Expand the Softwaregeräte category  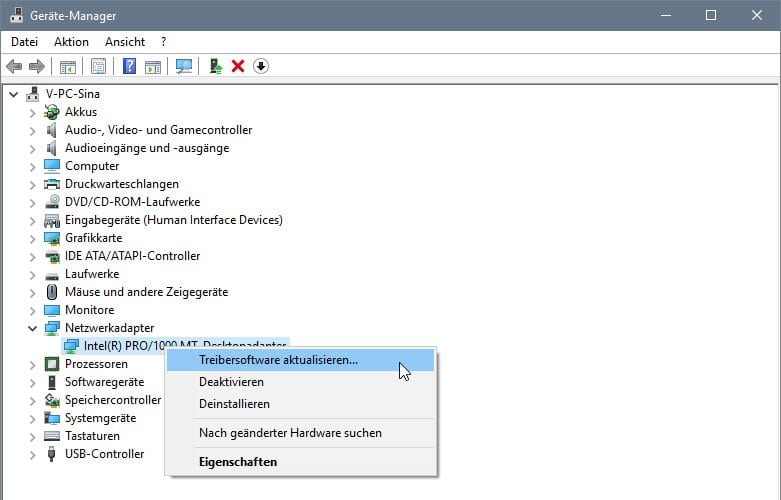pos(32,382)
